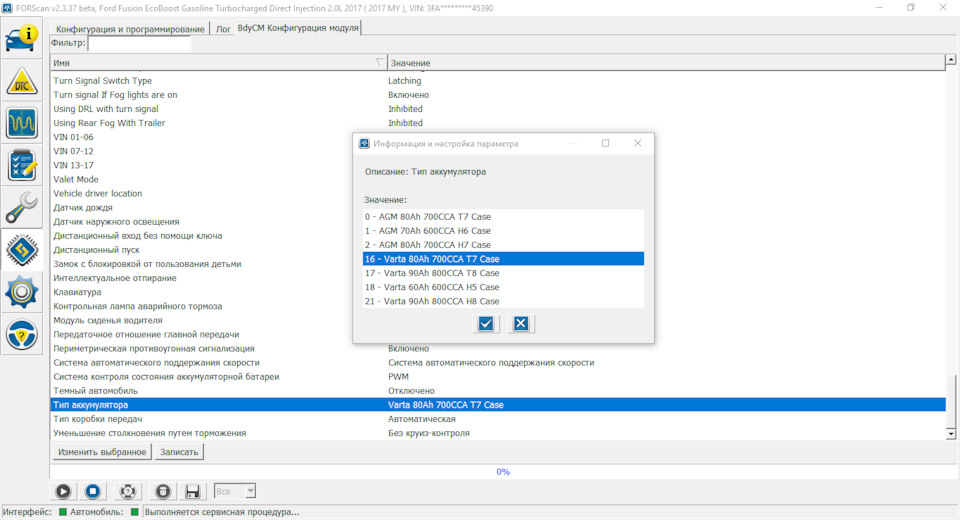Select BdyCM Конфигурация модуля tab
Viewport: 960px width, 520px height.
(298, 28)
